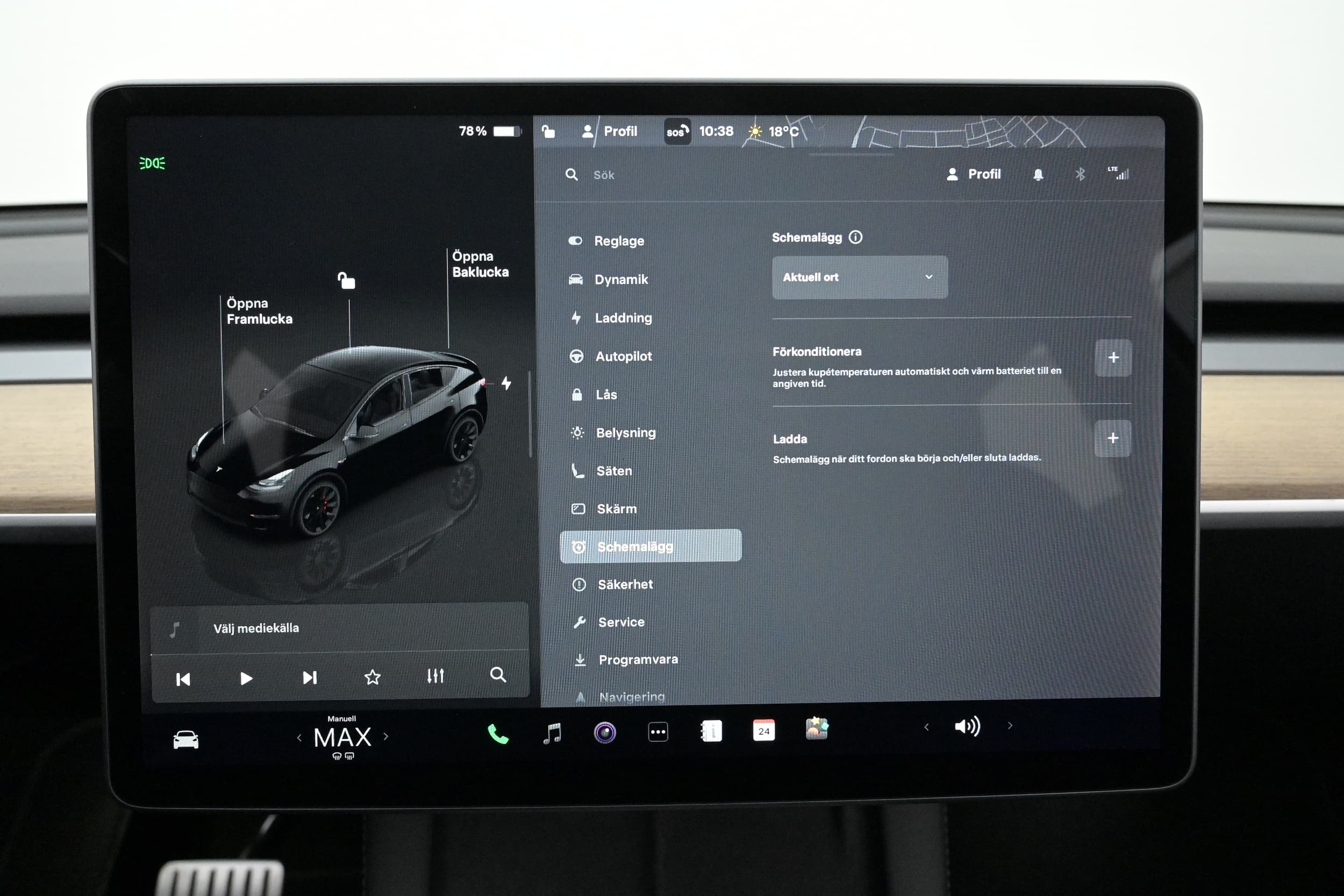Open the Autopilot settings menu item
This screenshot has height=896, width=1344.
tap(623, 356)
